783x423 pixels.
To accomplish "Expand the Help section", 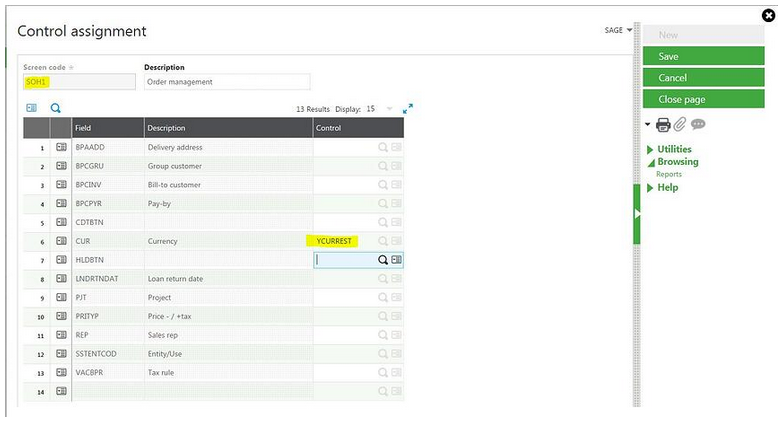I will click(x=666, y=188).
